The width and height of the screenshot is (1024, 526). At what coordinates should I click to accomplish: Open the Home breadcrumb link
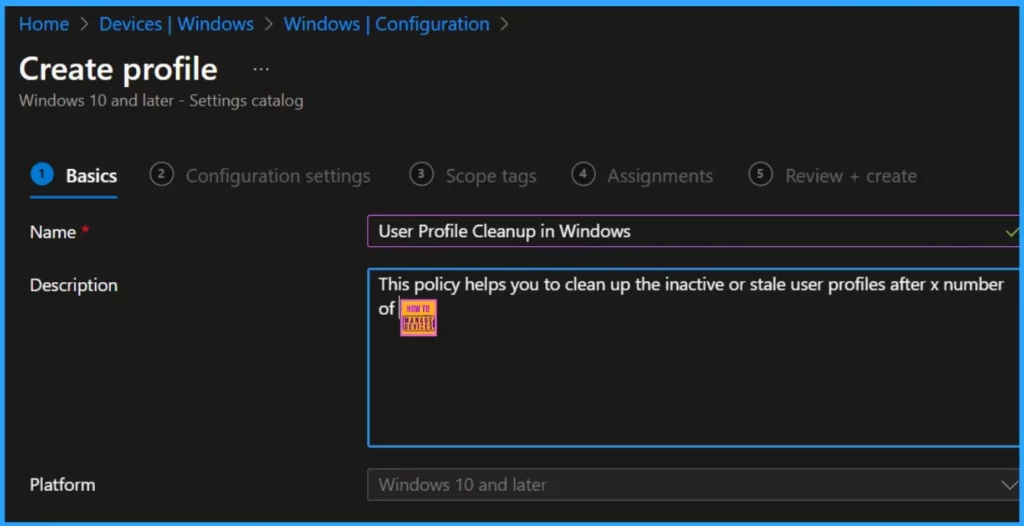44,24
